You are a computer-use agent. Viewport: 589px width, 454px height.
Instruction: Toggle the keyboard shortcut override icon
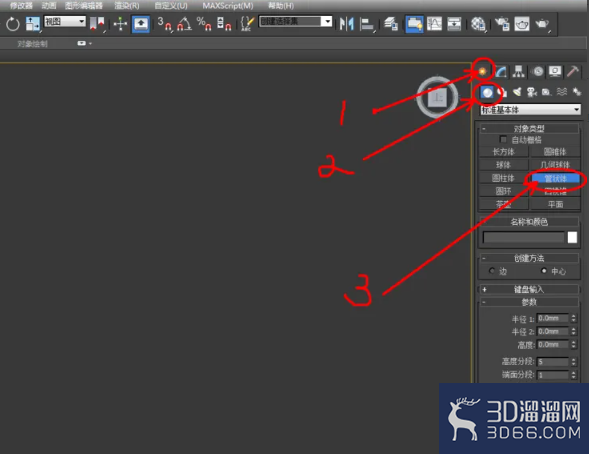tap(141, 24)
